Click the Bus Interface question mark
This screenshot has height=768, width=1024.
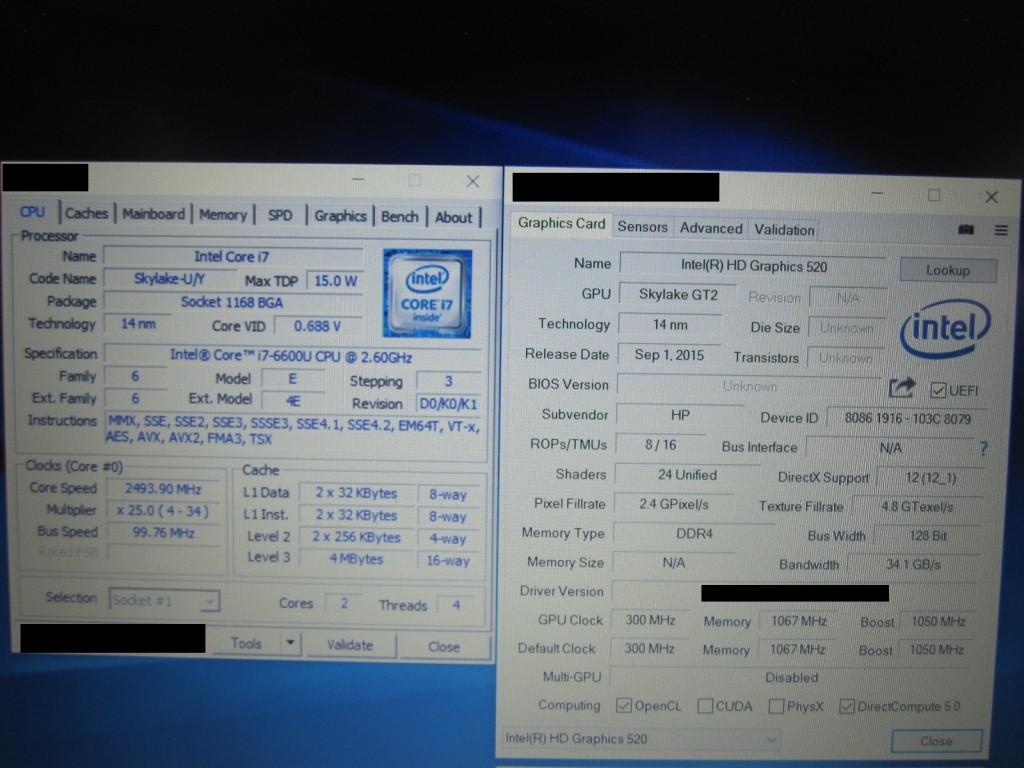pyautogui.click(x=984, y=449)
